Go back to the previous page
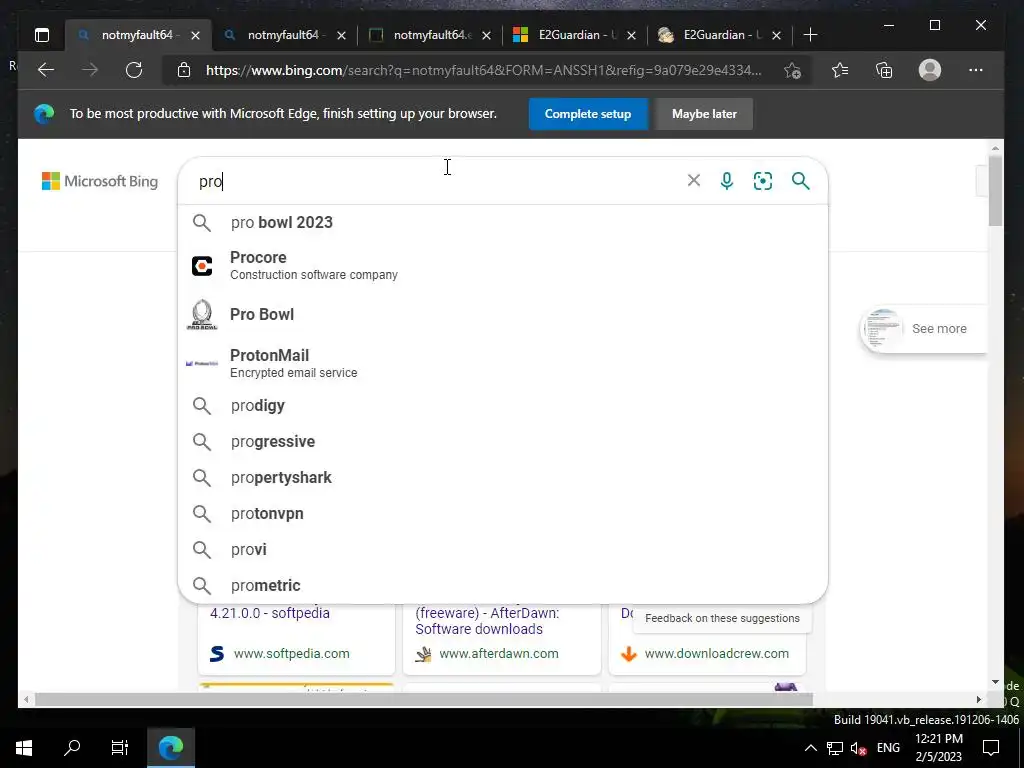The height and width of the screenshot is (768, 1024). tap(46, 70)
